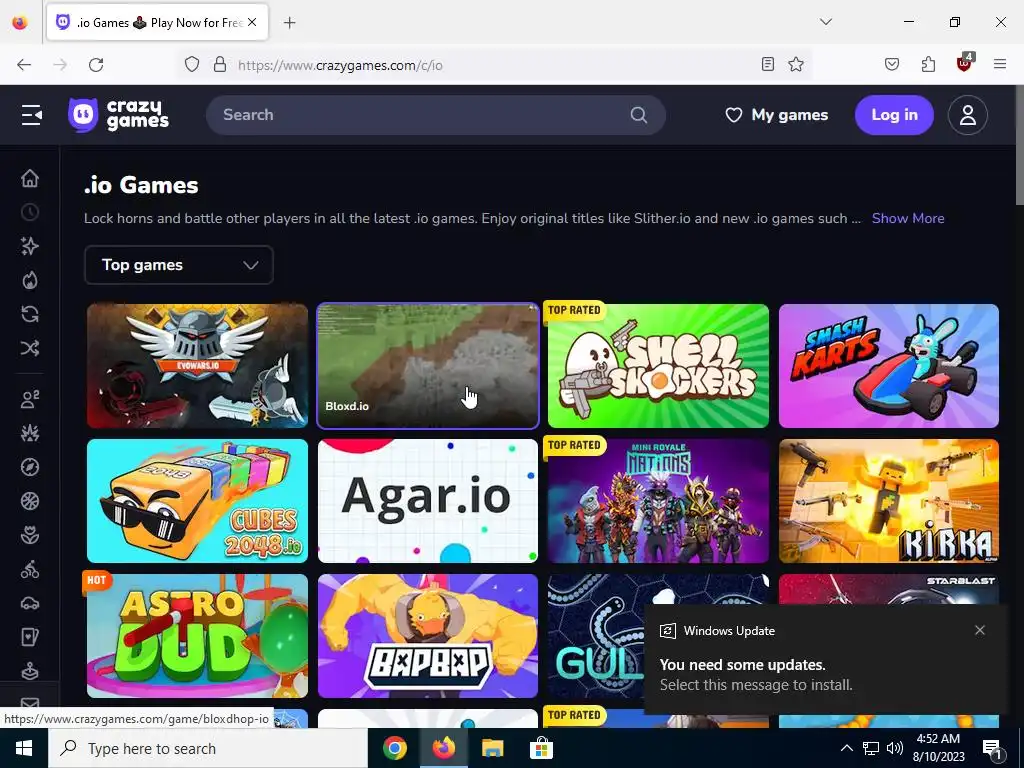
Task: Open the joystick category icon in sidebar
Action: click(30, 671)
